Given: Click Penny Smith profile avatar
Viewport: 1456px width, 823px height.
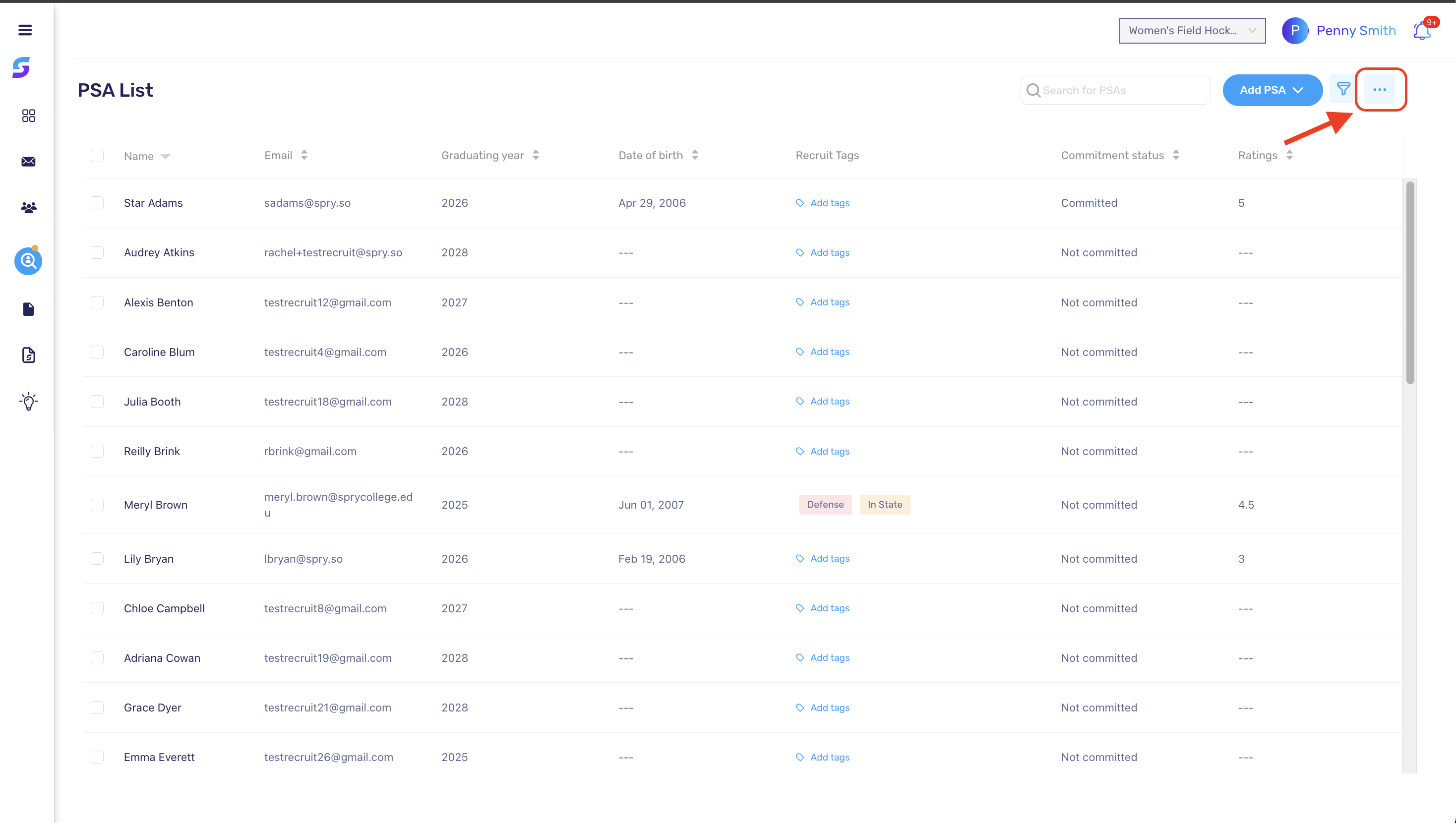Looking at the screenshot, I should coord(1295,31).
